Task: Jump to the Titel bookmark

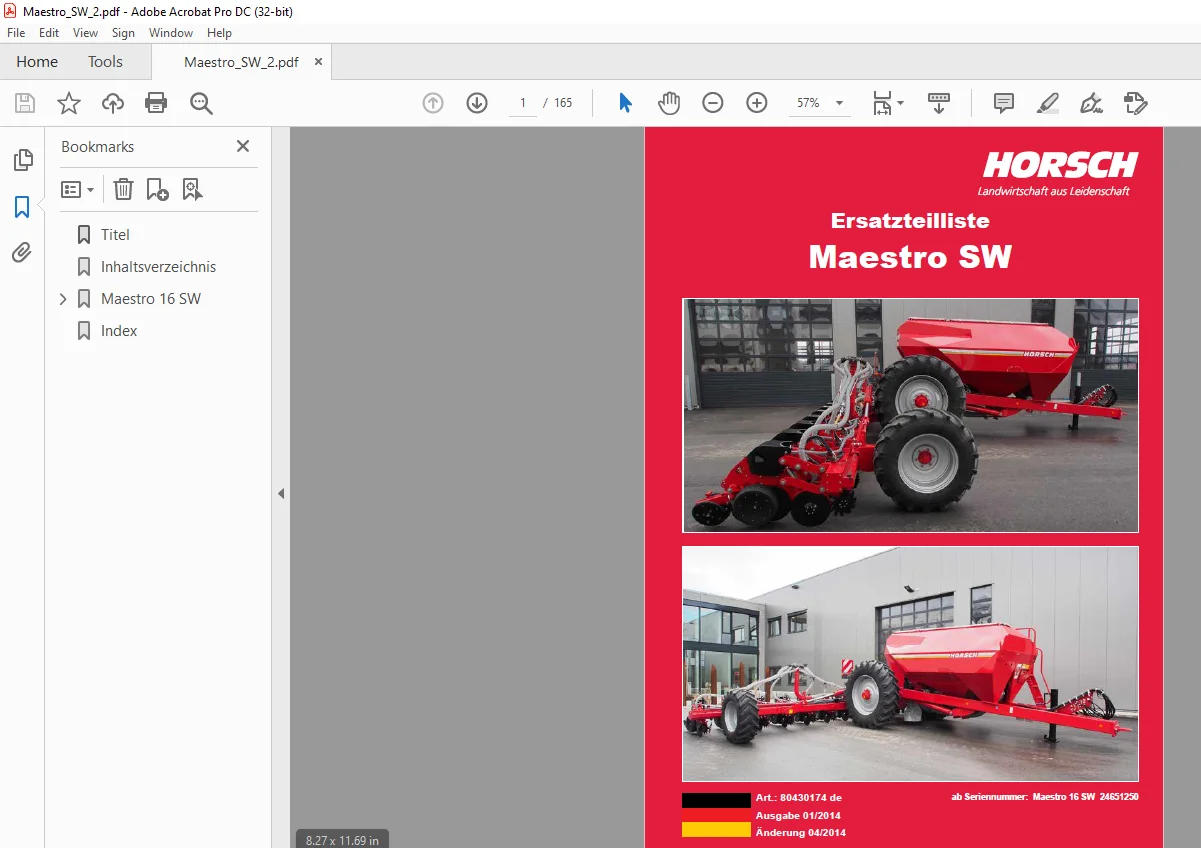Action: [115, 235]
